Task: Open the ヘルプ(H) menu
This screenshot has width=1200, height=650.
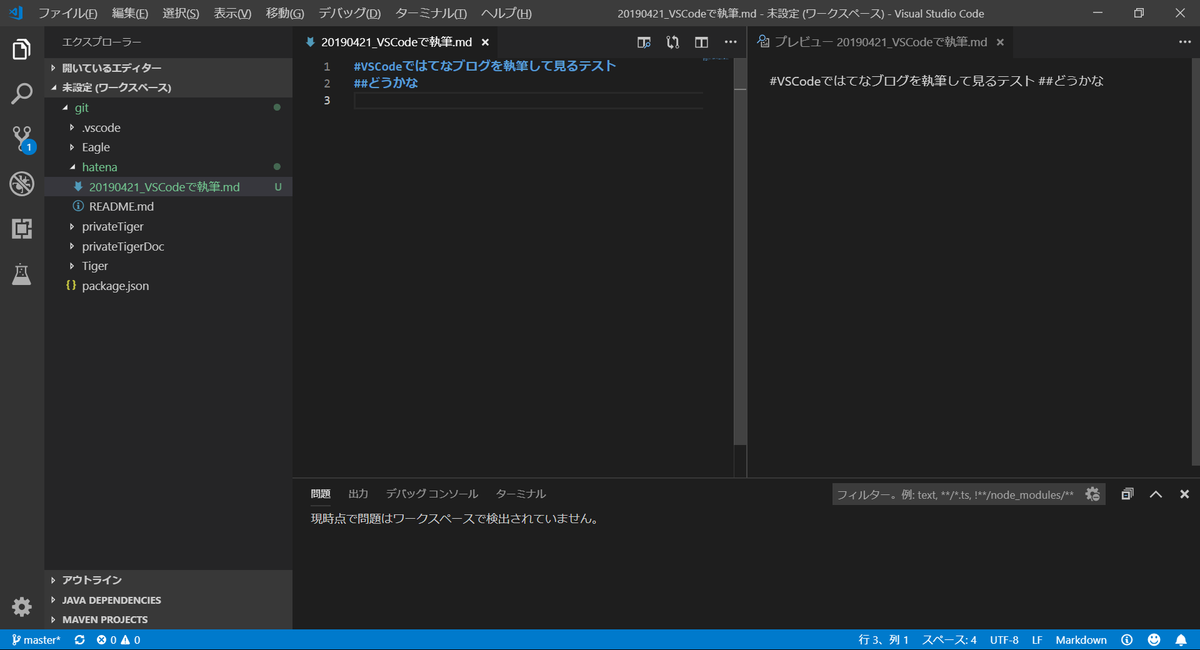Action: [506, 14]
